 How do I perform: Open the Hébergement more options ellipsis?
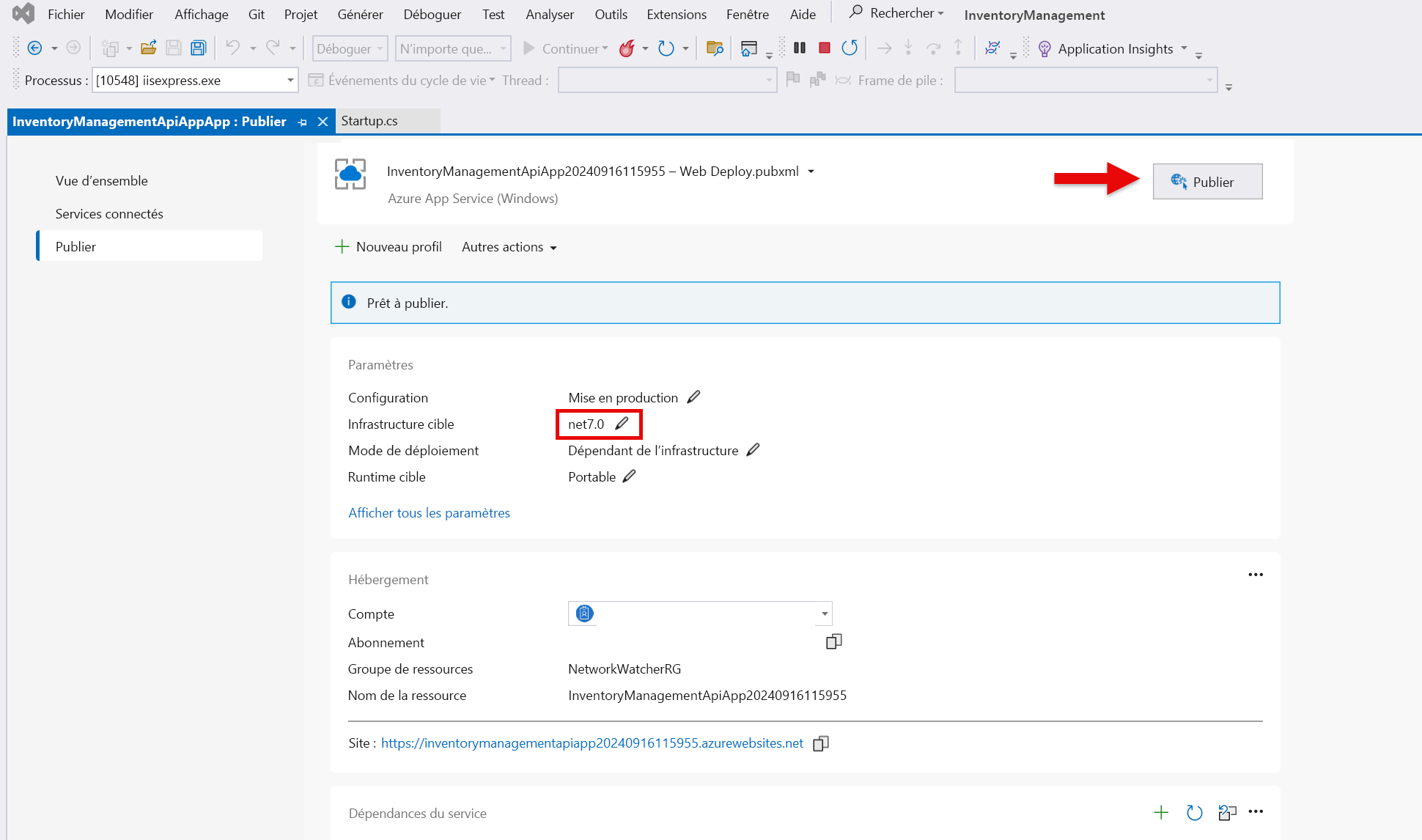pyautogui.click(x=1255, y=575)
